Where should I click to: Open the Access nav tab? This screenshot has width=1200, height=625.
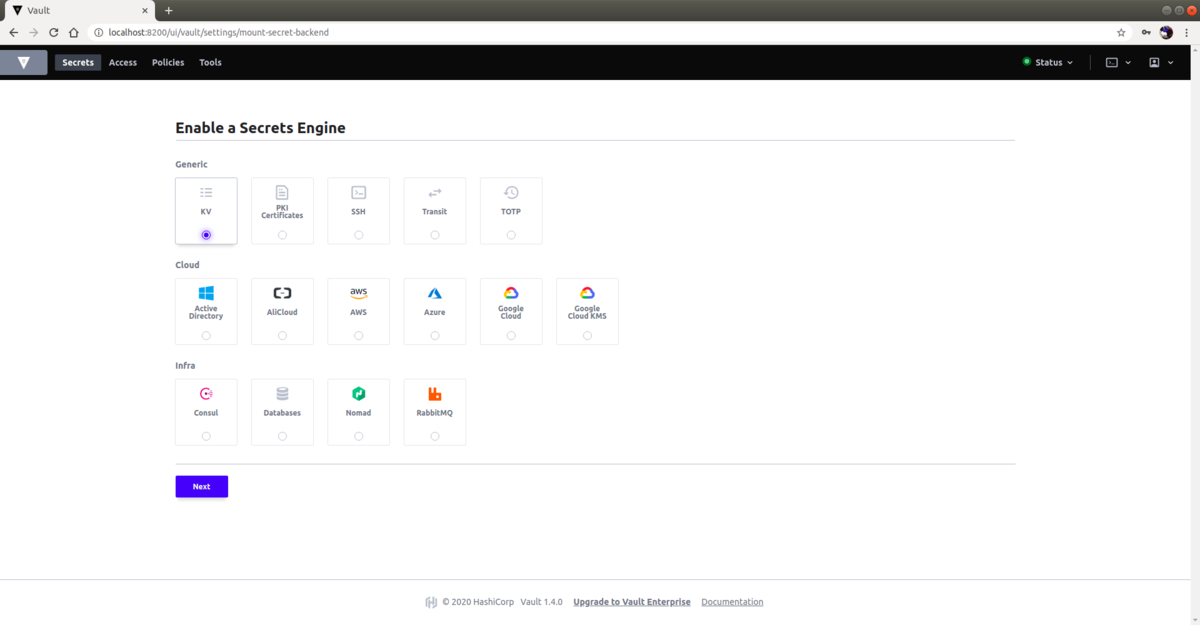[x=123, y=62]
